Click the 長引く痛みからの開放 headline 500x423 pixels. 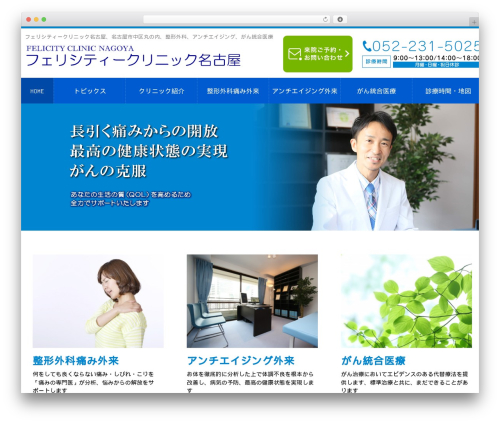click(144, 131)
